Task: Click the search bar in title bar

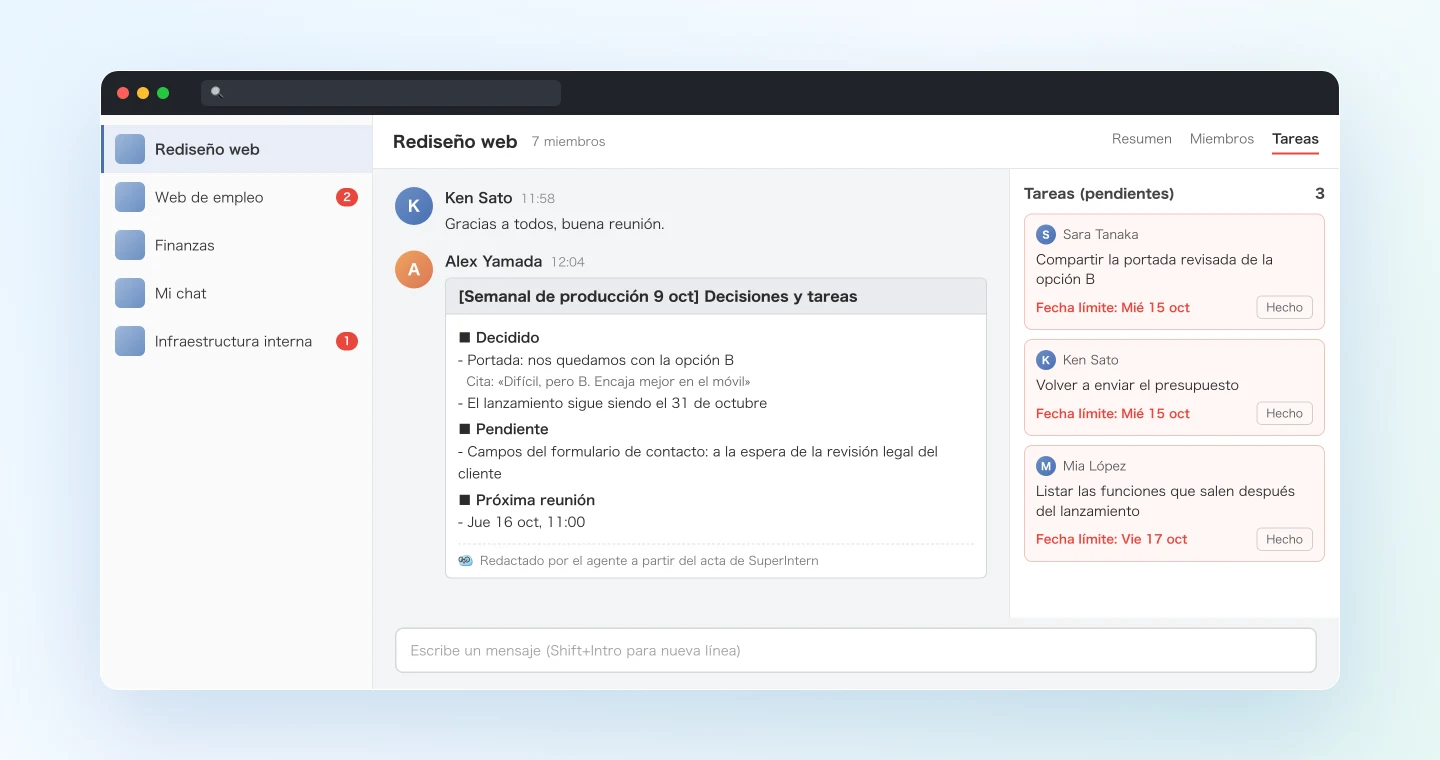Action: coord(381,93)
